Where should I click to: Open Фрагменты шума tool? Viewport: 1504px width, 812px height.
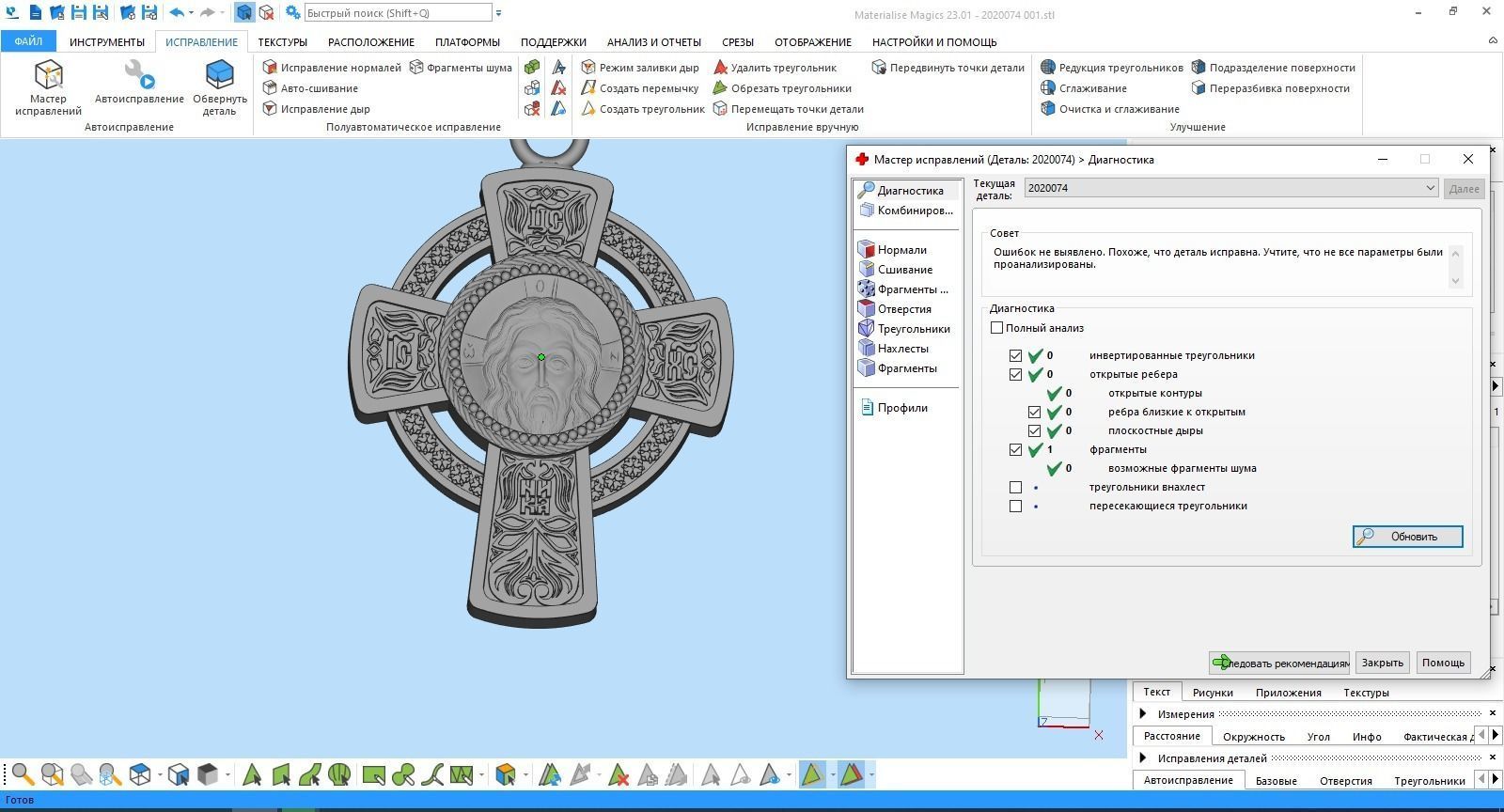click(x=461, y=68)
